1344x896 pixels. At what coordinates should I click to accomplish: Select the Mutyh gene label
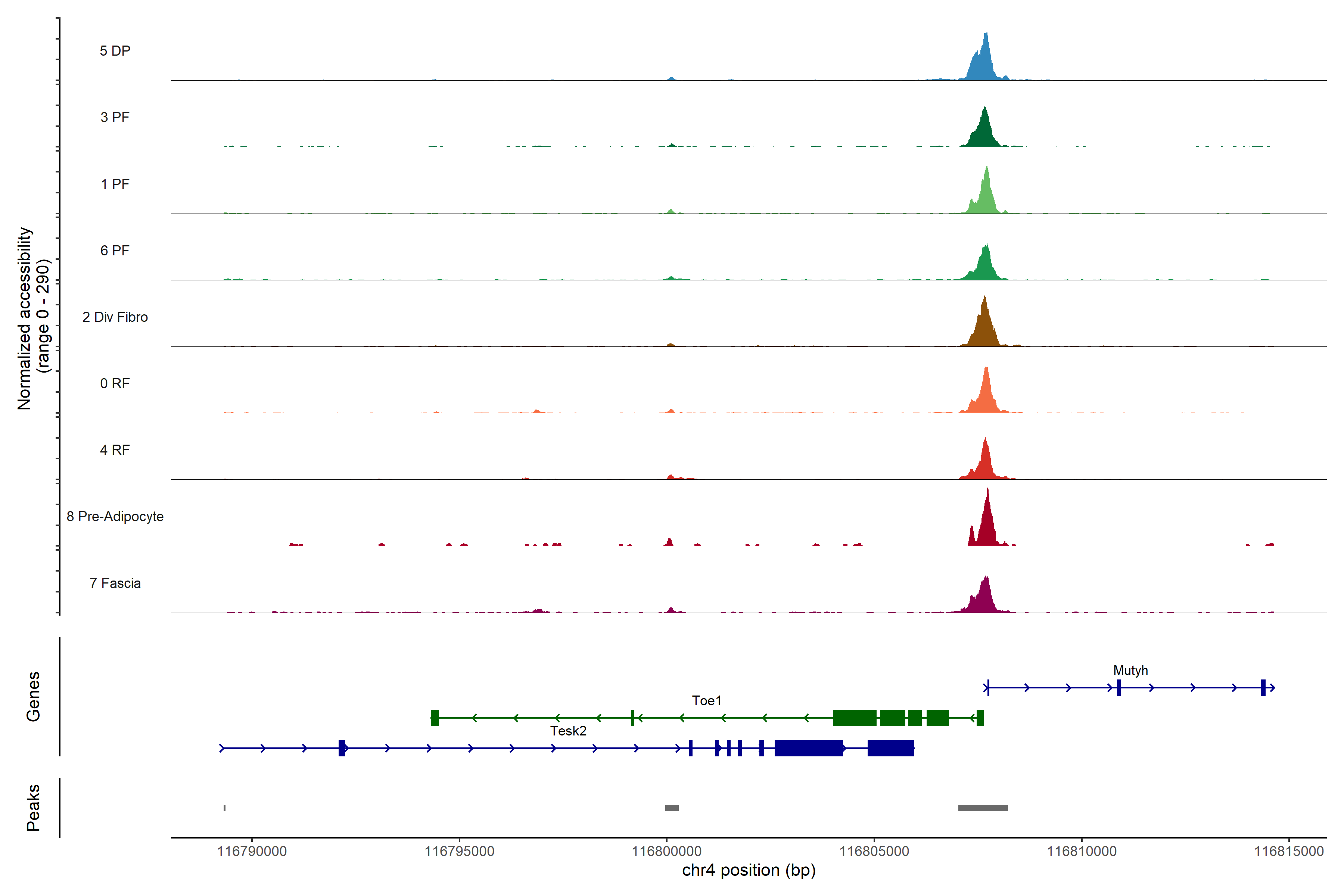tap(1130, 670)
